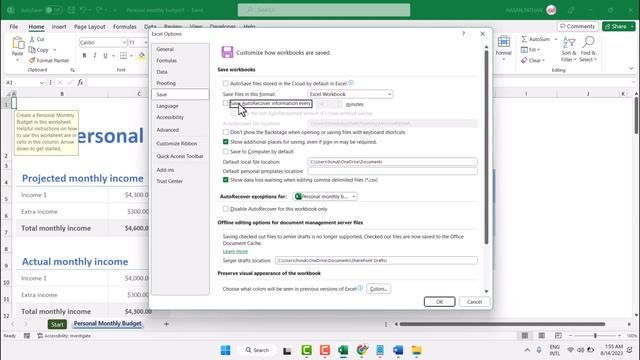Click Cancel in Excel Options
The height and width of the screenshot is (360, 640).
(x=474, y=302)
